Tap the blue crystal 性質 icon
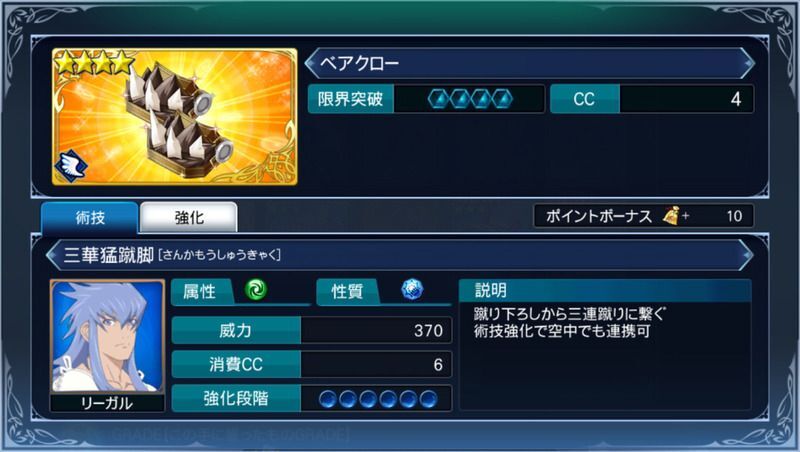This screenshot has width=800, height=452. (x=412, y=290)
